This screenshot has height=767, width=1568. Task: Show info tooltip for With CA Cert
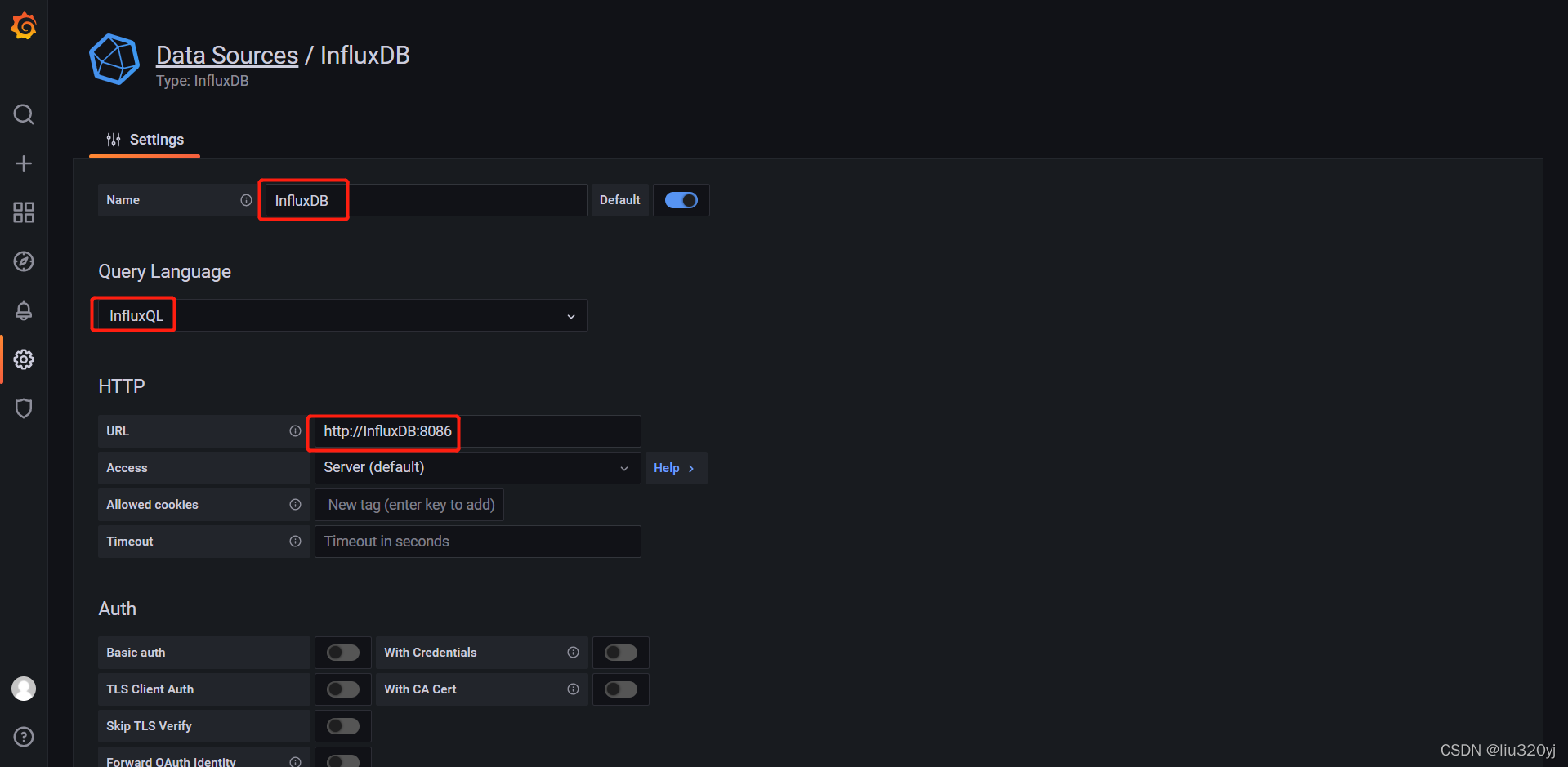click(573, 689)
